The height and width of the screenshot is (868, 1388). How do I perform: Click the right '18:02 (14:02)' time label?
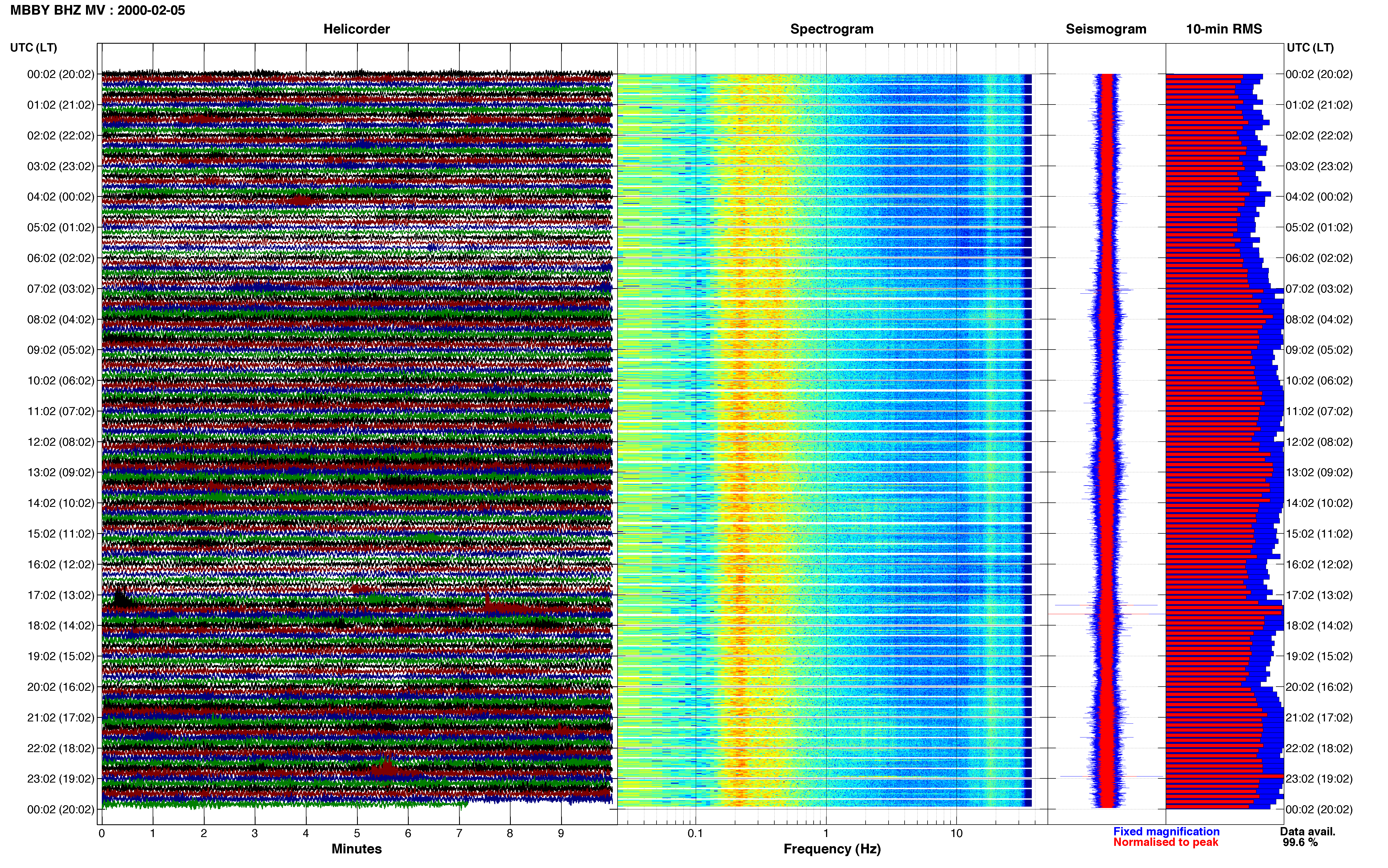(1319, 626)
